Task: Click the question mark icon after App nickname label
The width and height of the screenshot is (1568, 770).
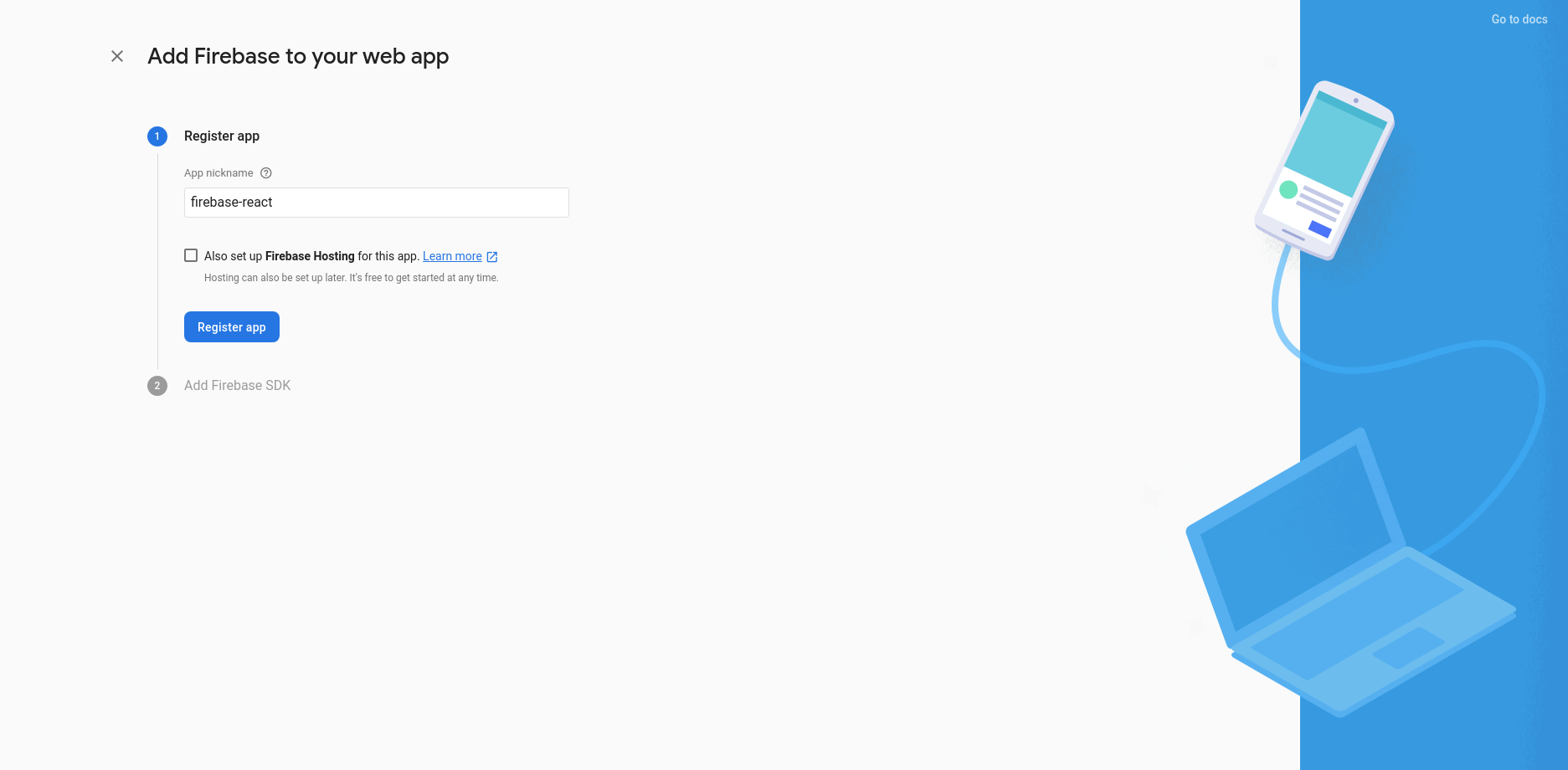Action: coord(265,172)
